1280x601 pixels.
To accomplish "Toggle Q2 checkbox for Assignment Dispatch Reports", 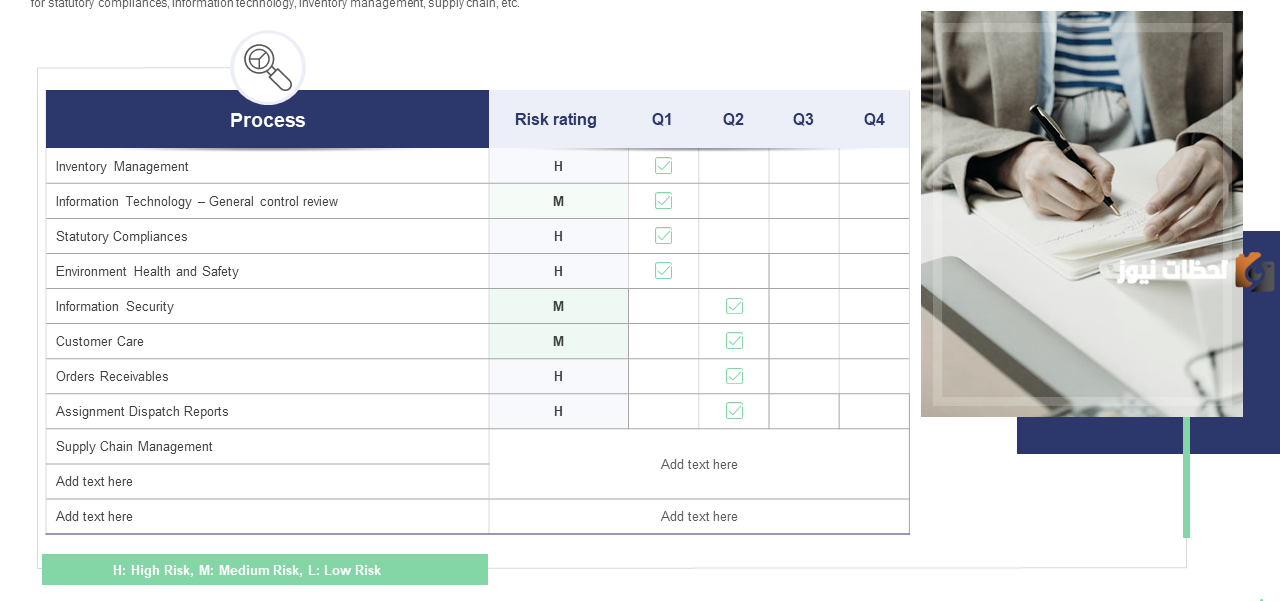I will [734, 411].
